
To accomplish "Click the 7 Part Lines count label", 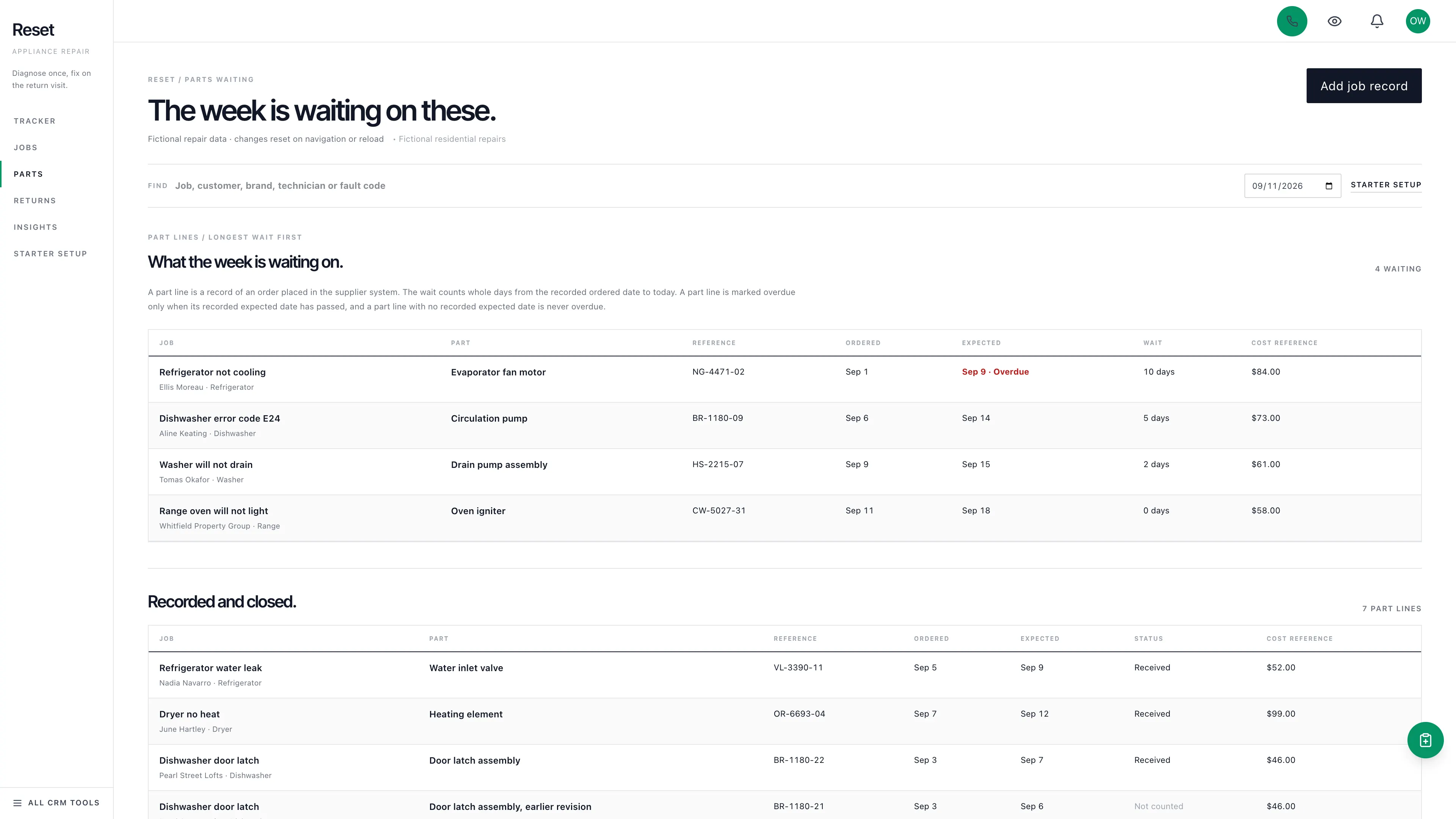I will [x=1392, y=609].
